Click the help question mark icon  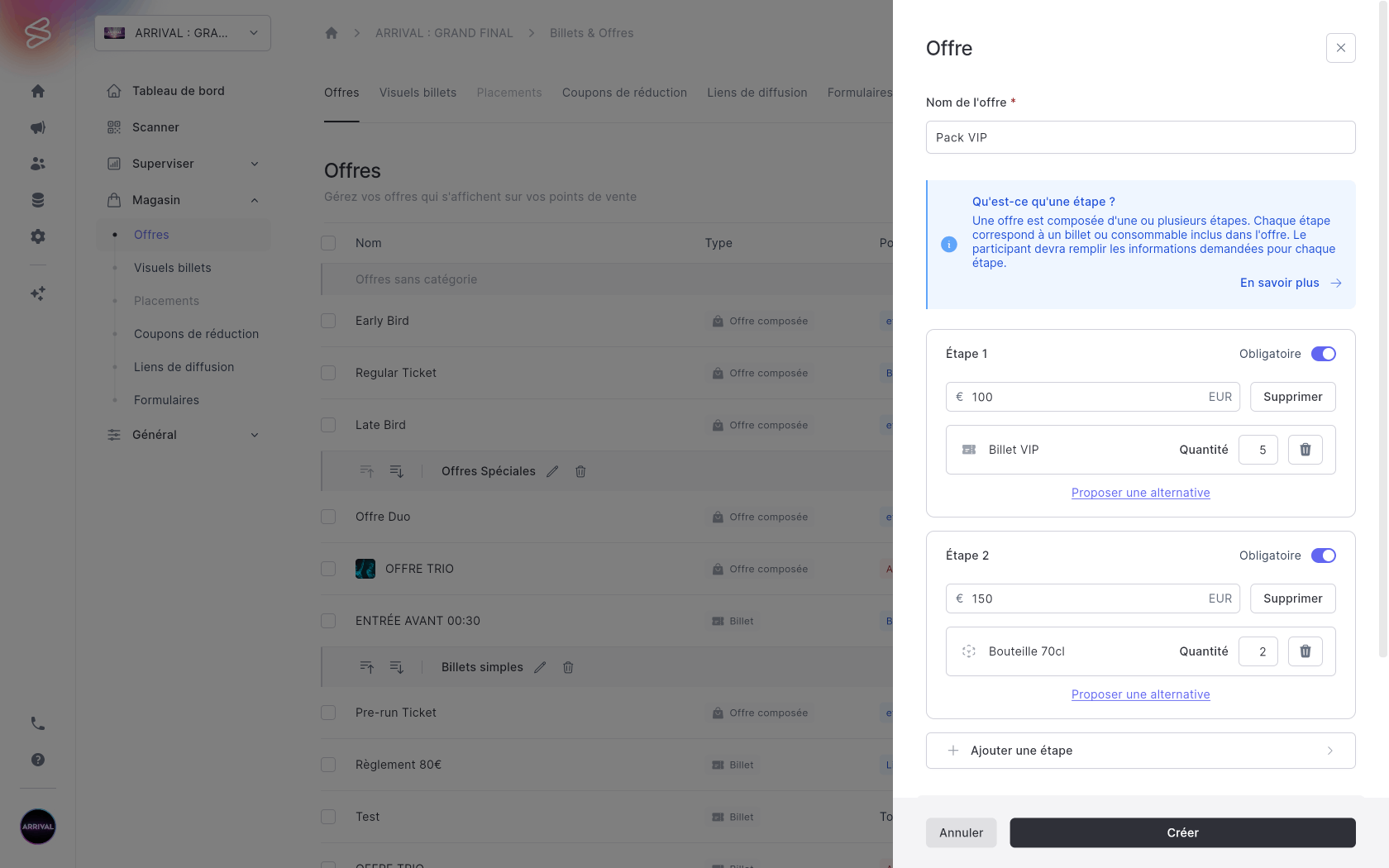click(38, 760)
